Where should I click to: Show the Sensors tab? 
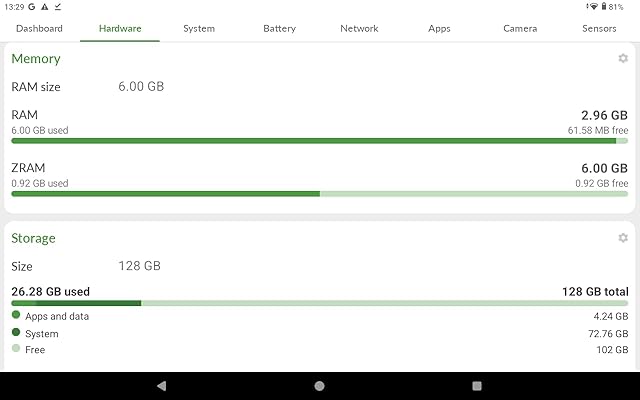point(599,29)
